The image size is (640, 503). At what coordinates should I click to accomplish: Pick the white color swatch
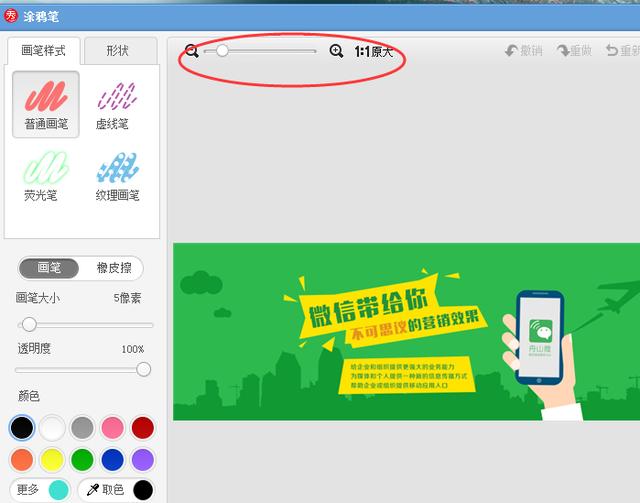point(52,428)
